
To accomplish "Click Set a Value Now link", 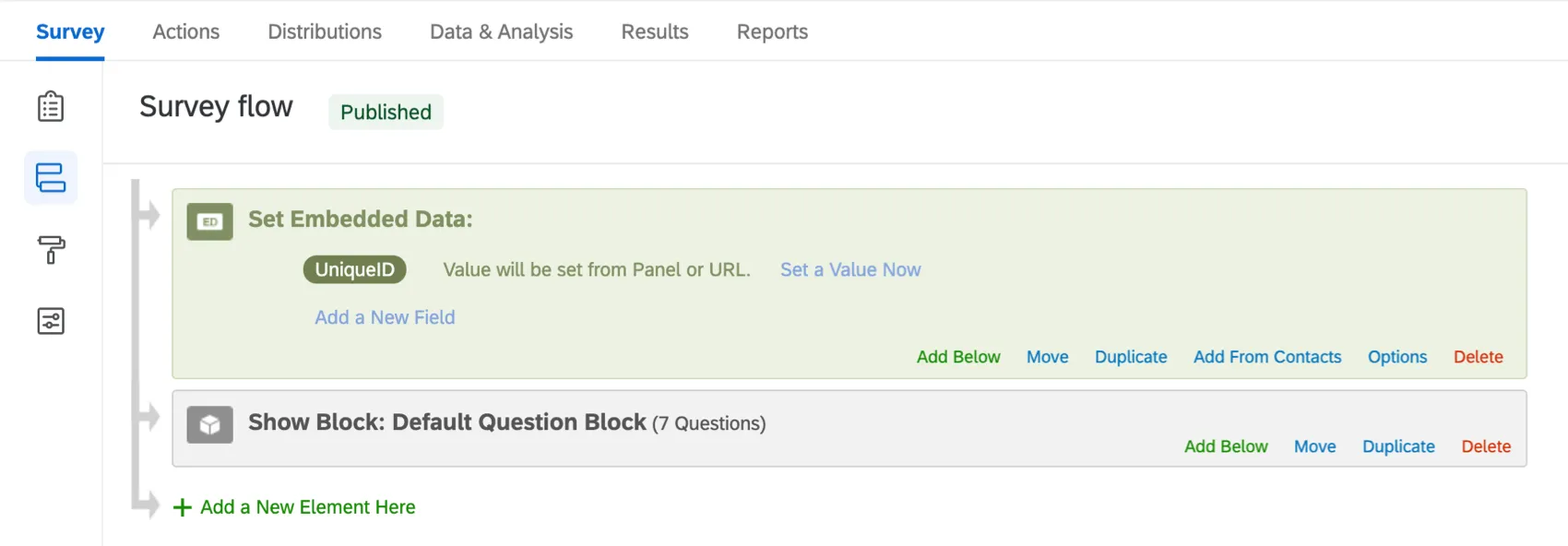I will [849, 269].
